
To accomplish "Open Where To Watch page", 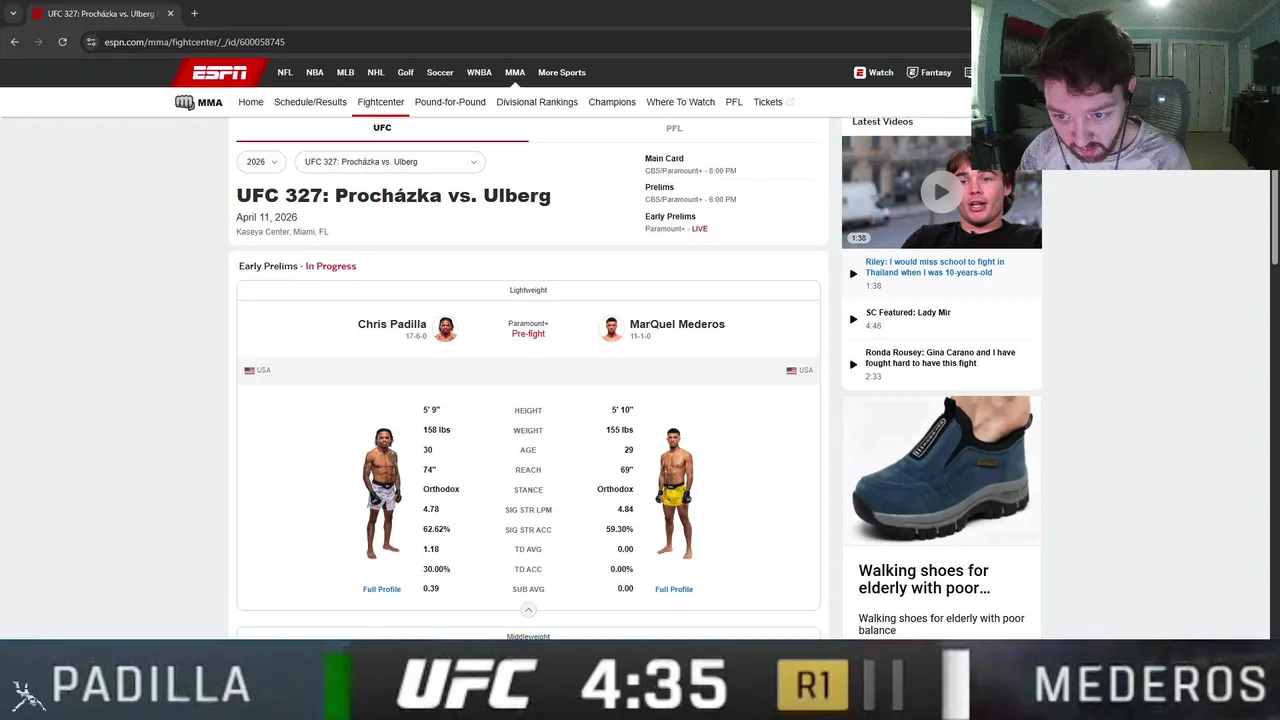I will 680,102.
